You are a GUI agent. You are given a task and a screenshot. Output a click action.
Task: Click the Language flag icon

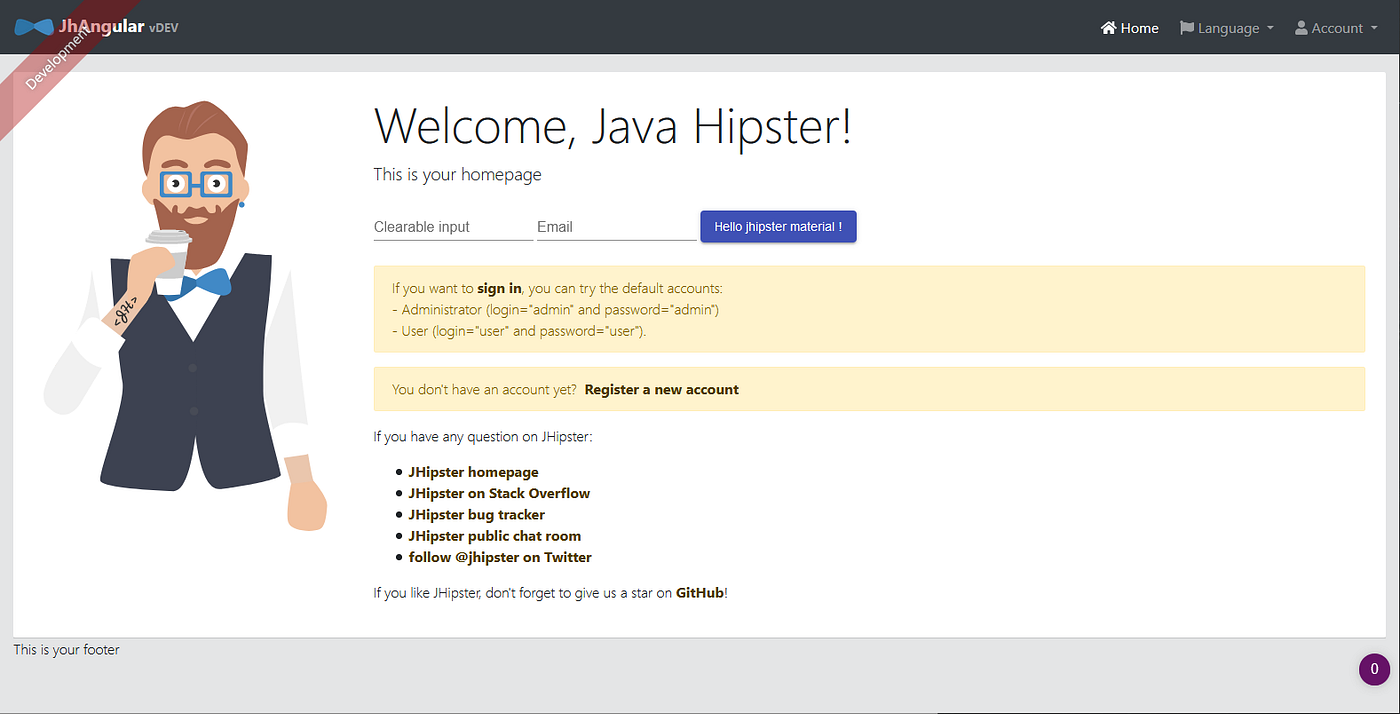coord(1187,28)
